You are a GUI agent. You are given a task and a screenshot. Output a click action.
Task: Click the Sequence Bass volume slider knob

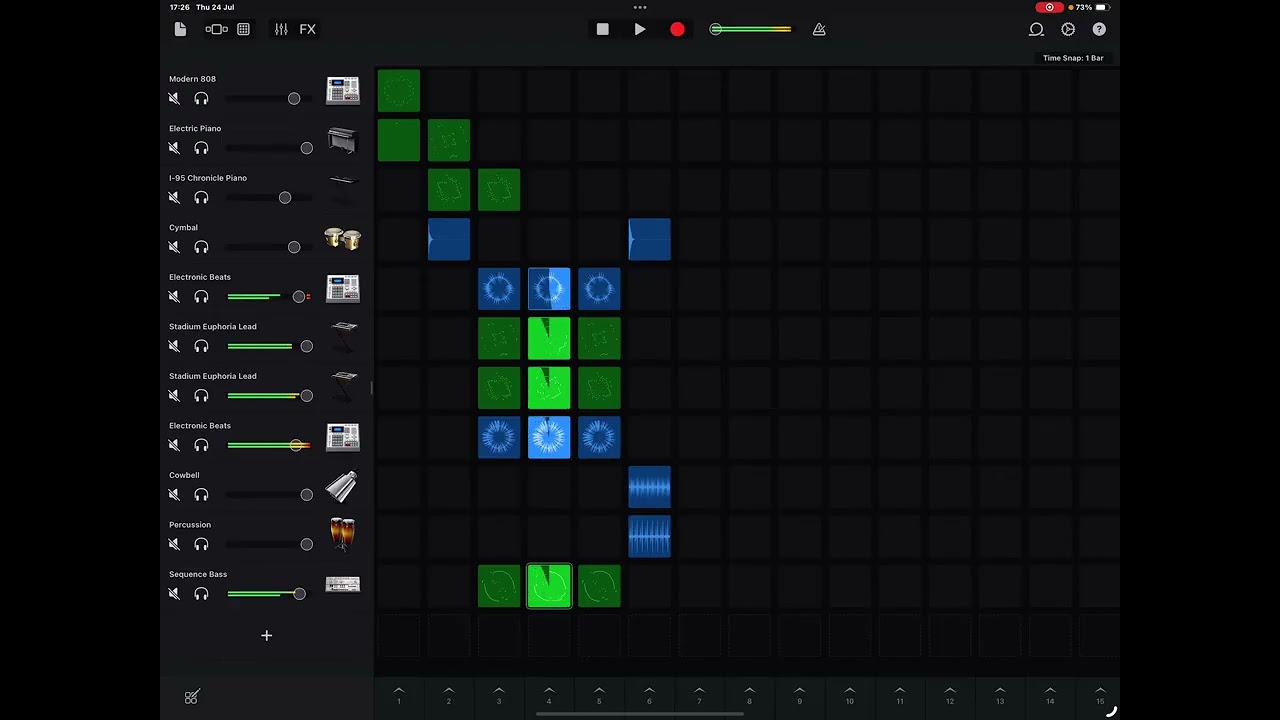(299, 594)
